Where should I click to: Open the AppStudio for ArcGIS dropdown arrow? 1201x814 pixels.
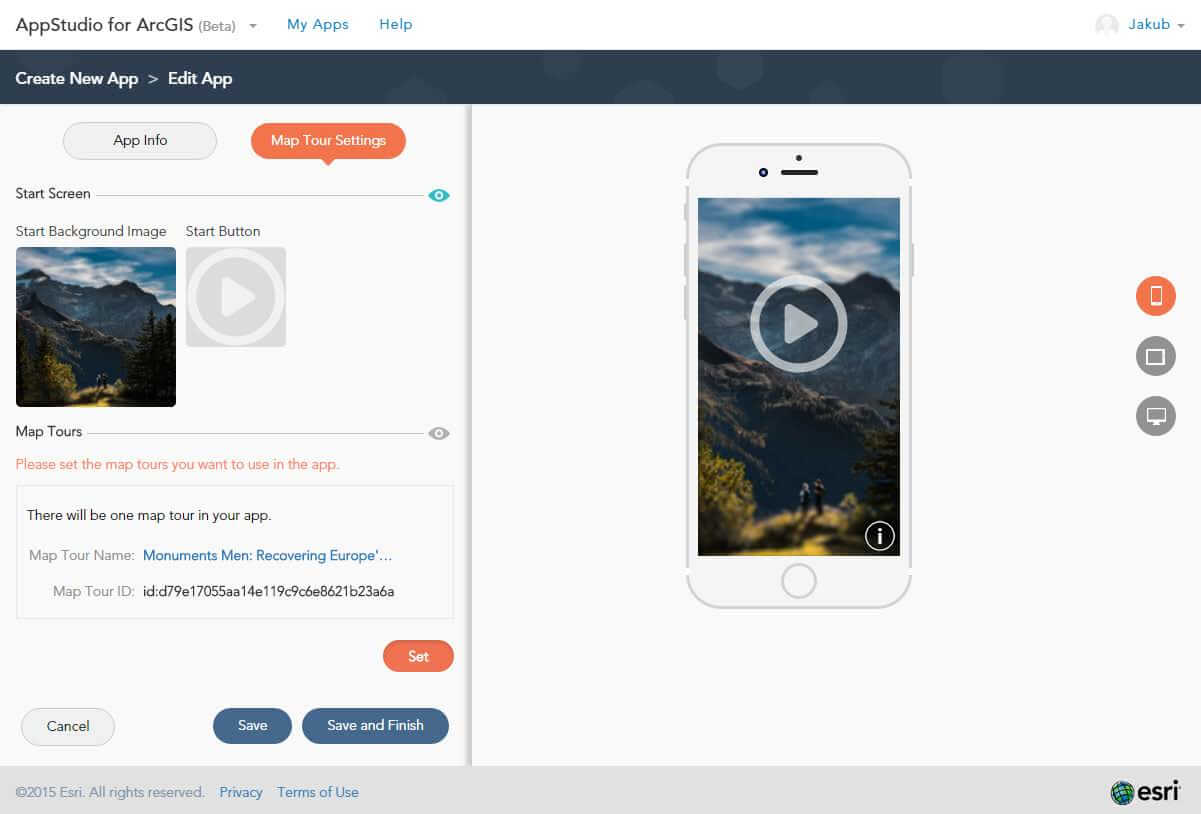[253, 26]
